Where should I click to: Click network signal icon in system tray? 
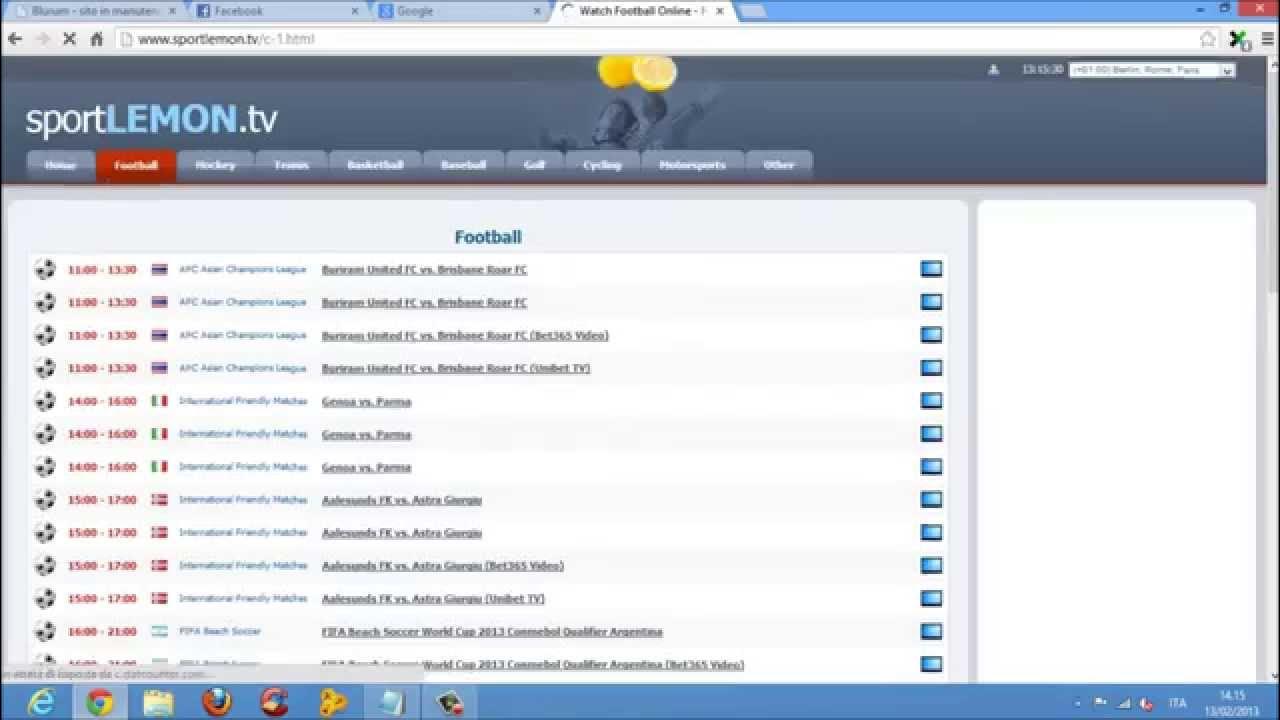pyautogui.click(x=1123, y=703)
